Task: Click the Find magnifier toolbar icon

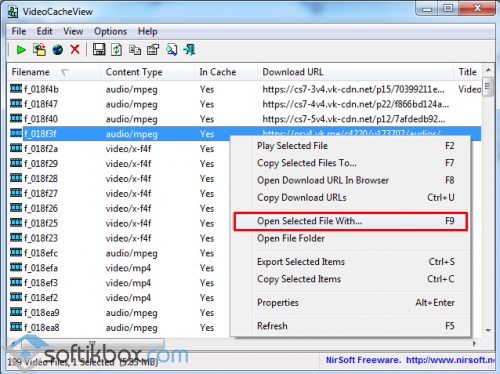Action: click(171, 50)
